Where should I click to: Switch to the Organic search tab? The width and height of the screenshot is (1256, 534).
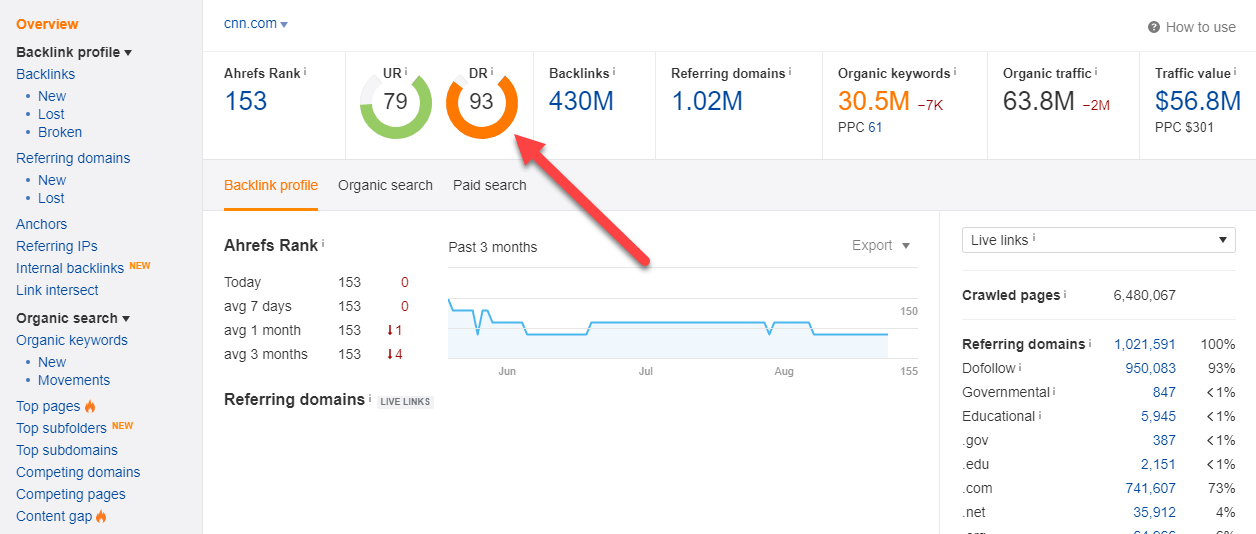[385, 185]
